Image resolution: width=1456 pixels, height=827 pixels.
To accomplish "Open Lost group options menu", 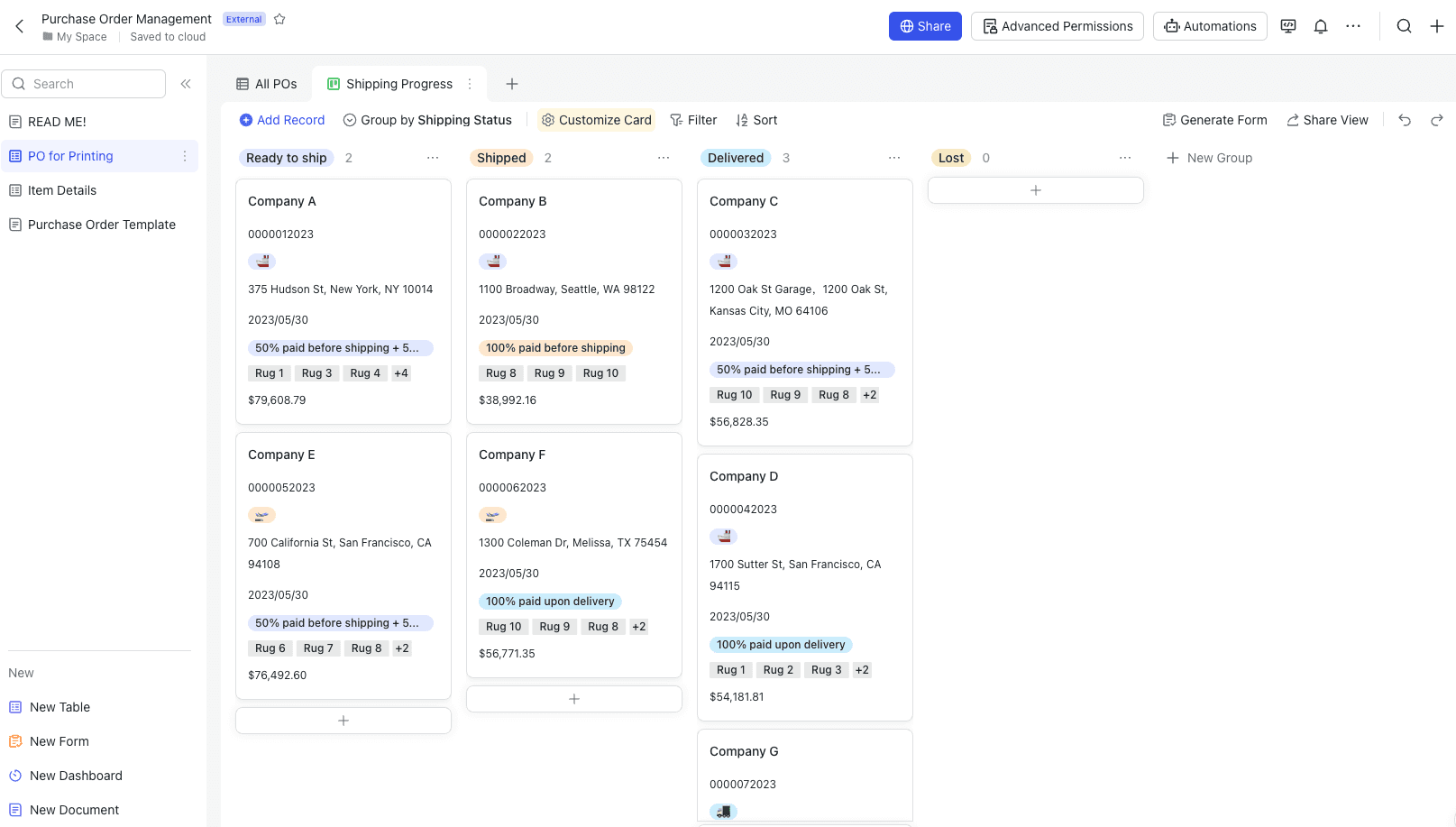I will coord(1125,158).
